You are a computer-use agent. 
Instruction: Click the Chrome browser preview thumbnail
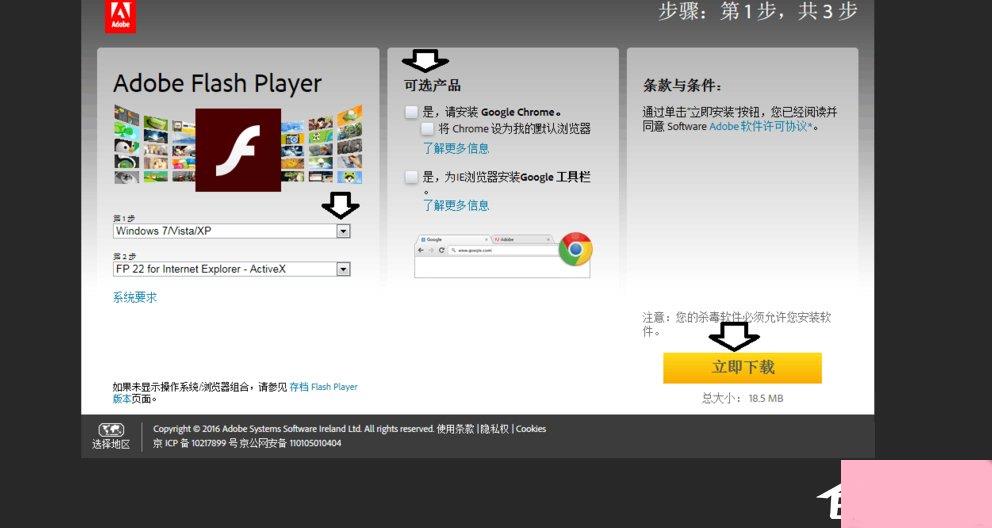(502, 256)
